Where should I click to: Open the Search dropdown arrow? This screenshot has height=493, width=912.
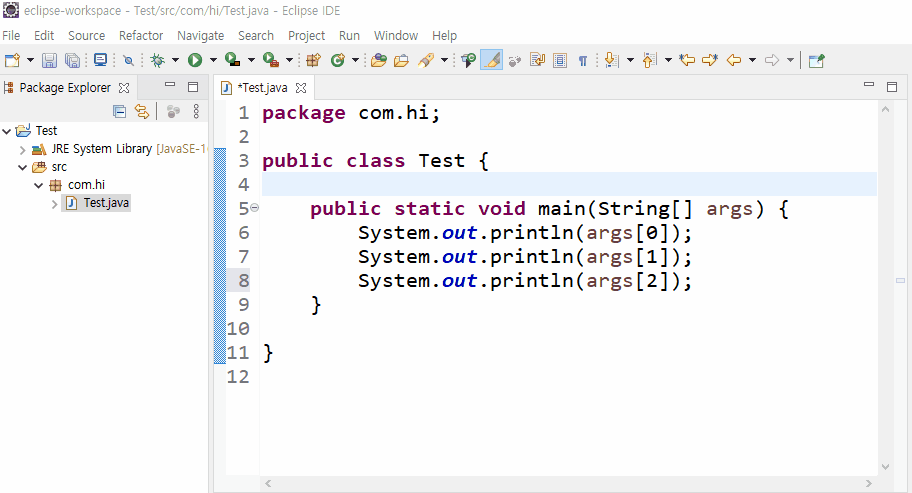click(444, 60)
